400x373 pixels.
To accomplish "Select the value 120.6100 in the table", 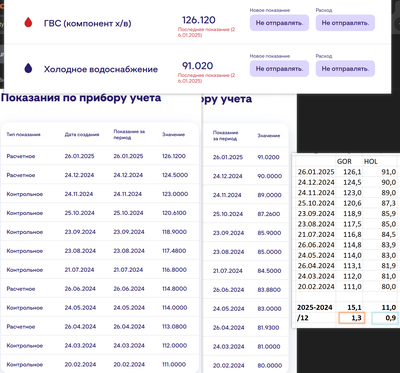I will (x=174, y=213).
